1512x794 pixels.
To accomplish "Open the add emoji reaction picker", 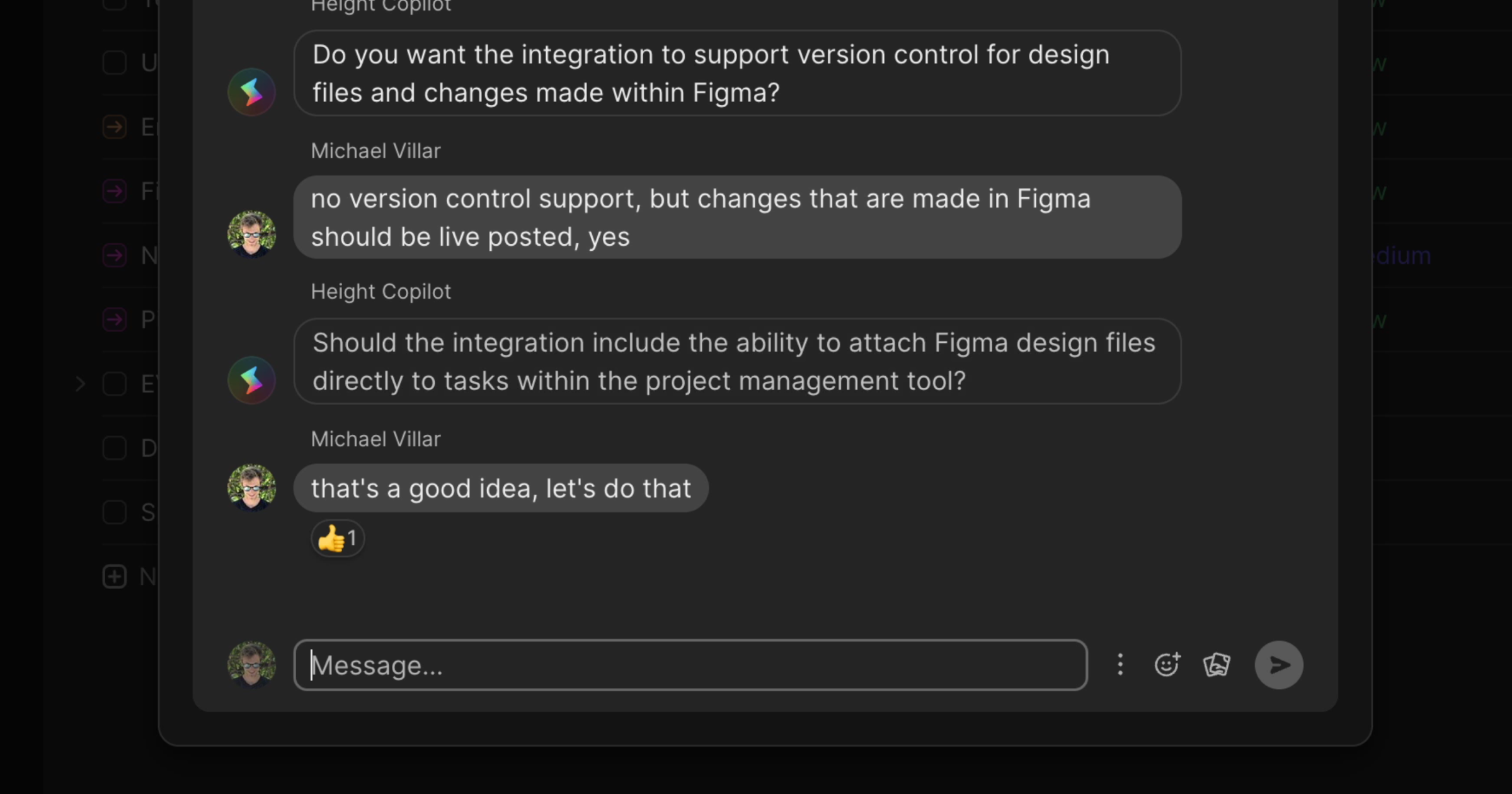I will (x=1167, y=664).
